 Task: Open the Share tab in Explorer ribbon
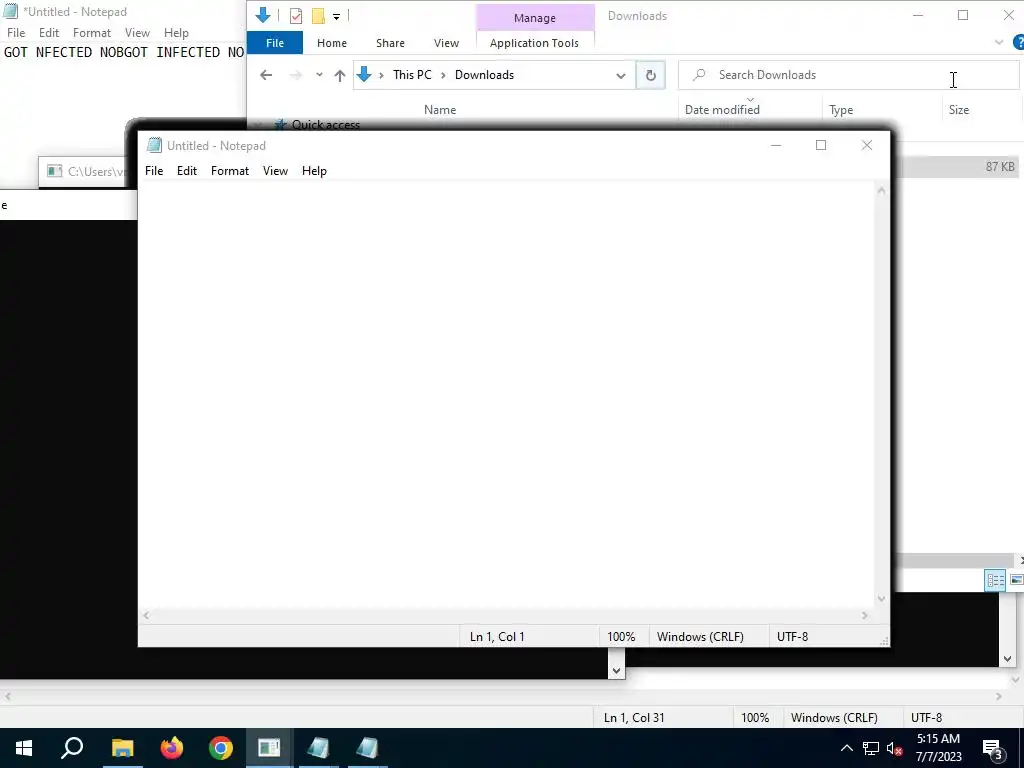[x=391, y=43]
